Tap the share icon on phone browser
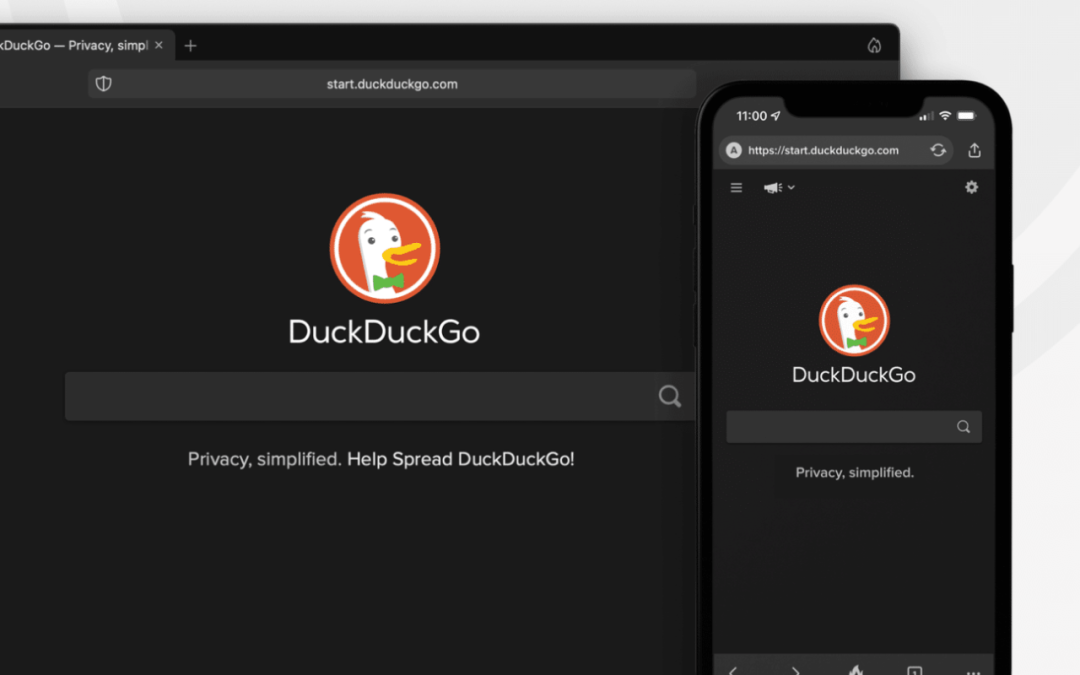1080x675 pixels. pyautogui.click(x=974, y=150)
